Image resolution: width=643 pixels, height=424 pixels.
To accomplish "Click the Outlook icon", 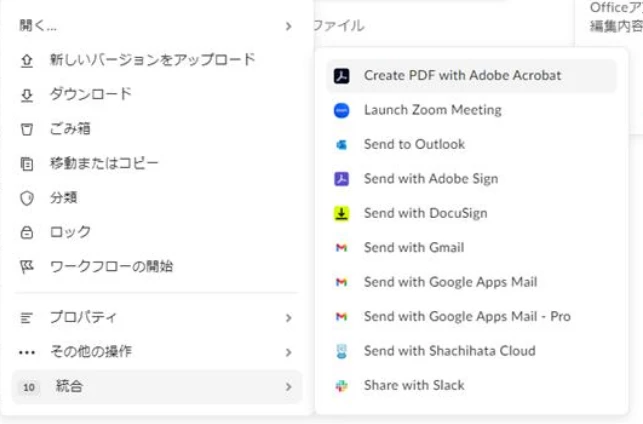I will click(341, 145).
